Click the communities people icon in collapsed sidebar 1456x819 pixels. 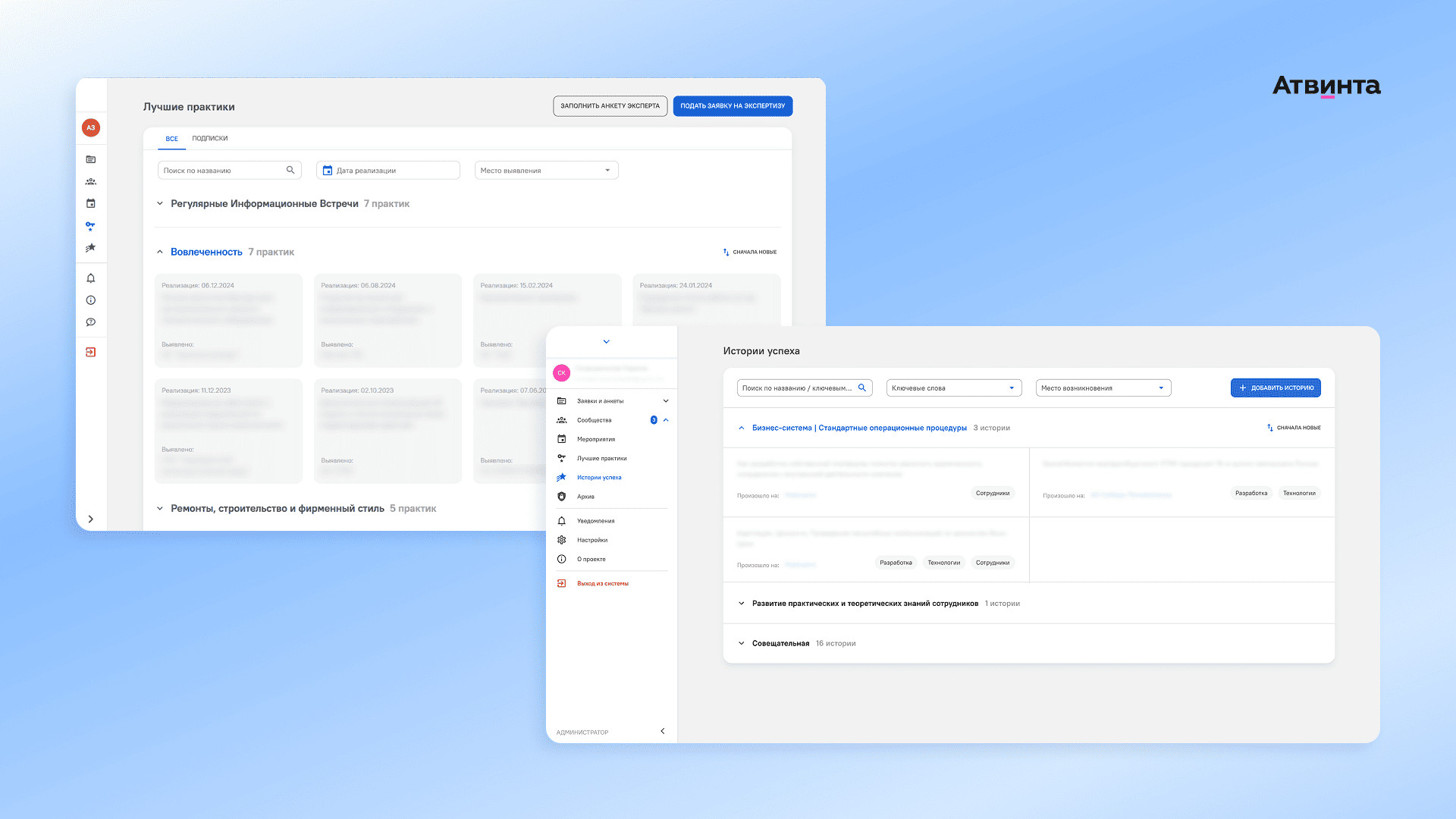pyautogui.click(x=90, y=181)
